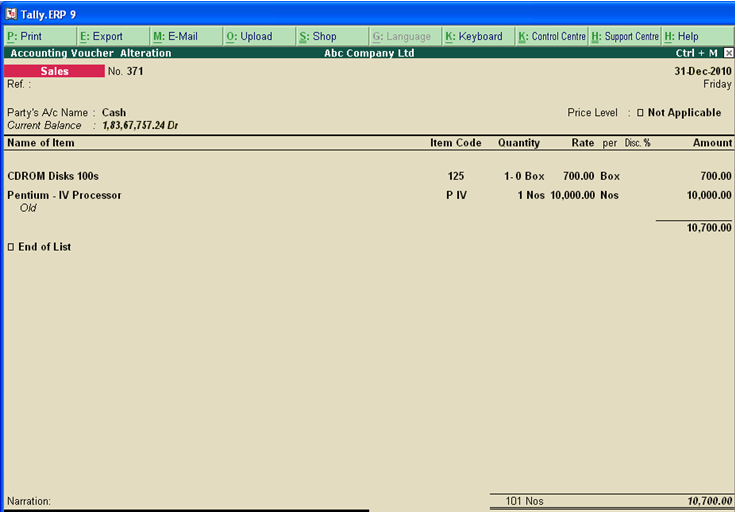
Task: Open the Shop button
Action: point(332,36)
